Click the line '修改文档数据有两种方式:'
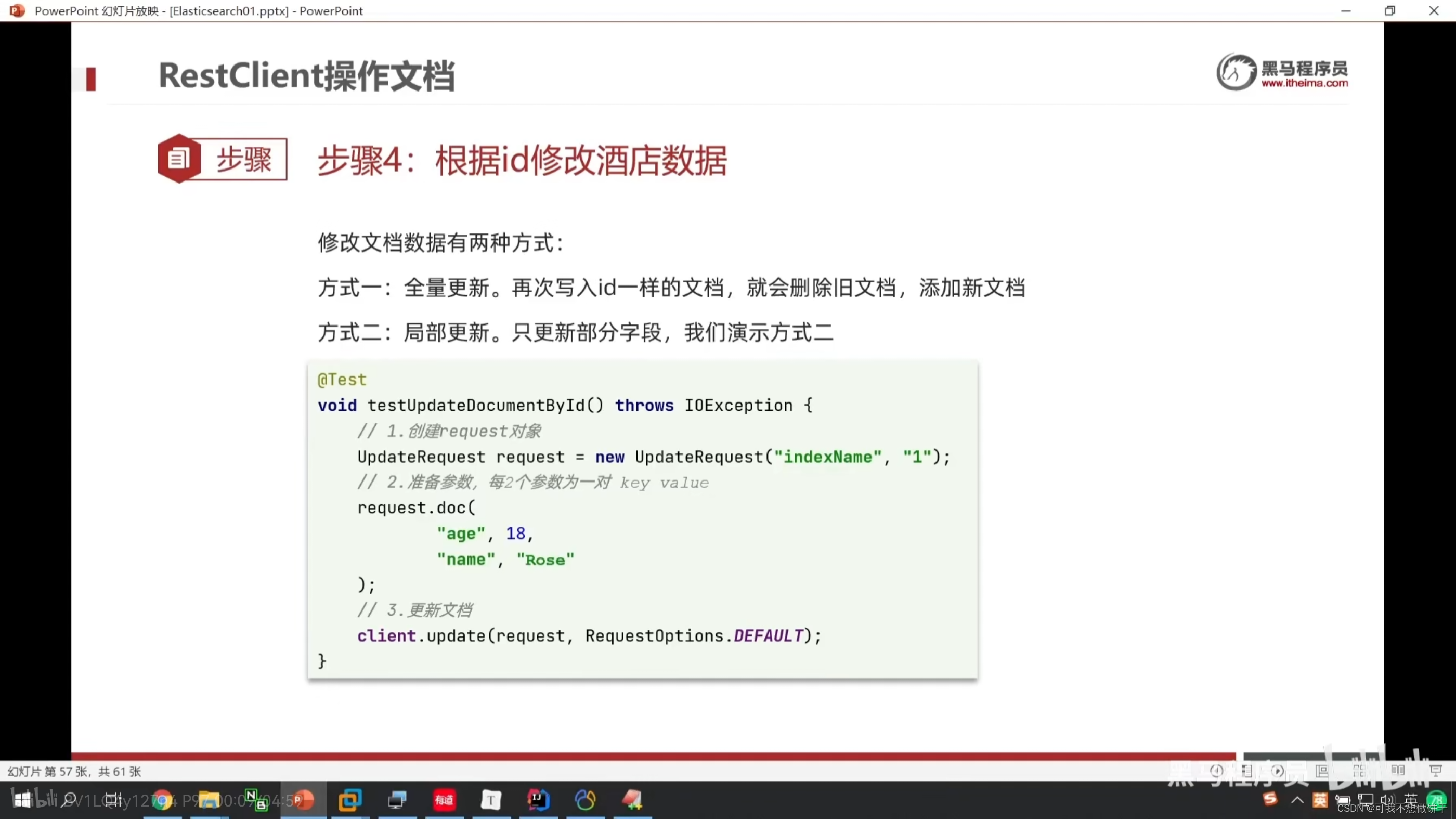 pyautogui.click(x=441, y=243)
